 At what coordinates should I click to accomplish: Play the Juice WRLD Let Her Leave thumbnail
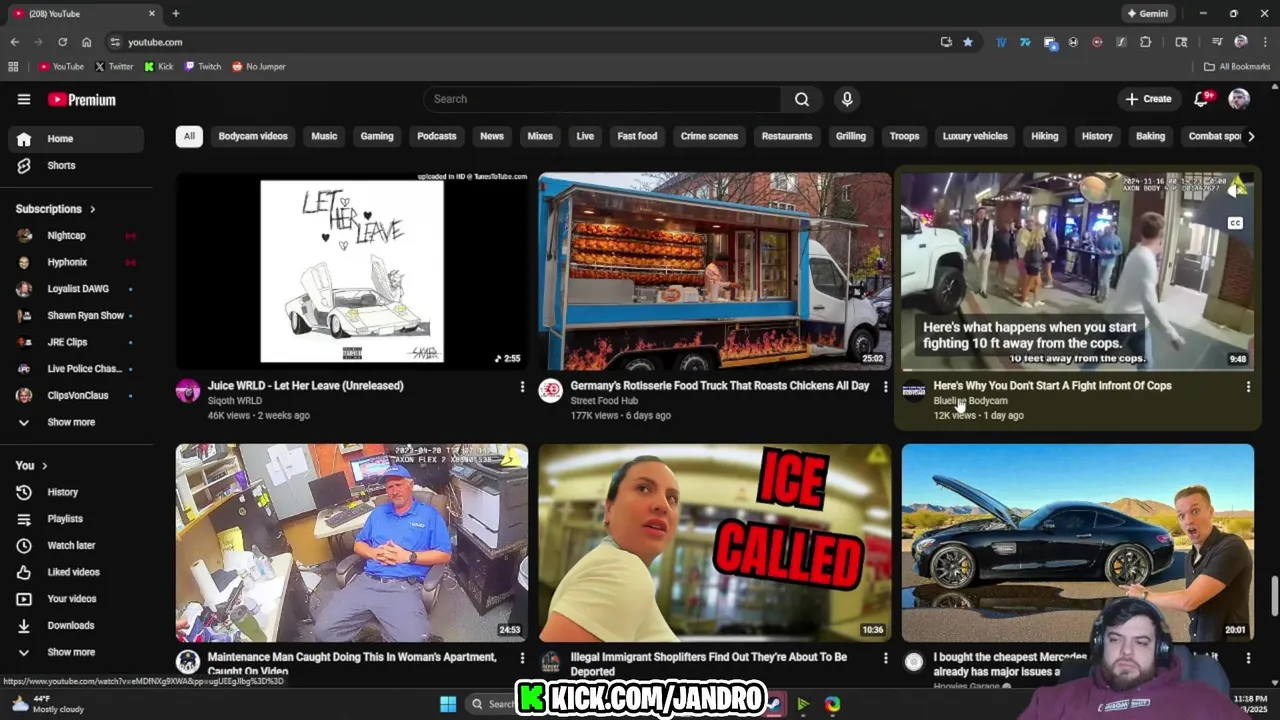point(352,271)
